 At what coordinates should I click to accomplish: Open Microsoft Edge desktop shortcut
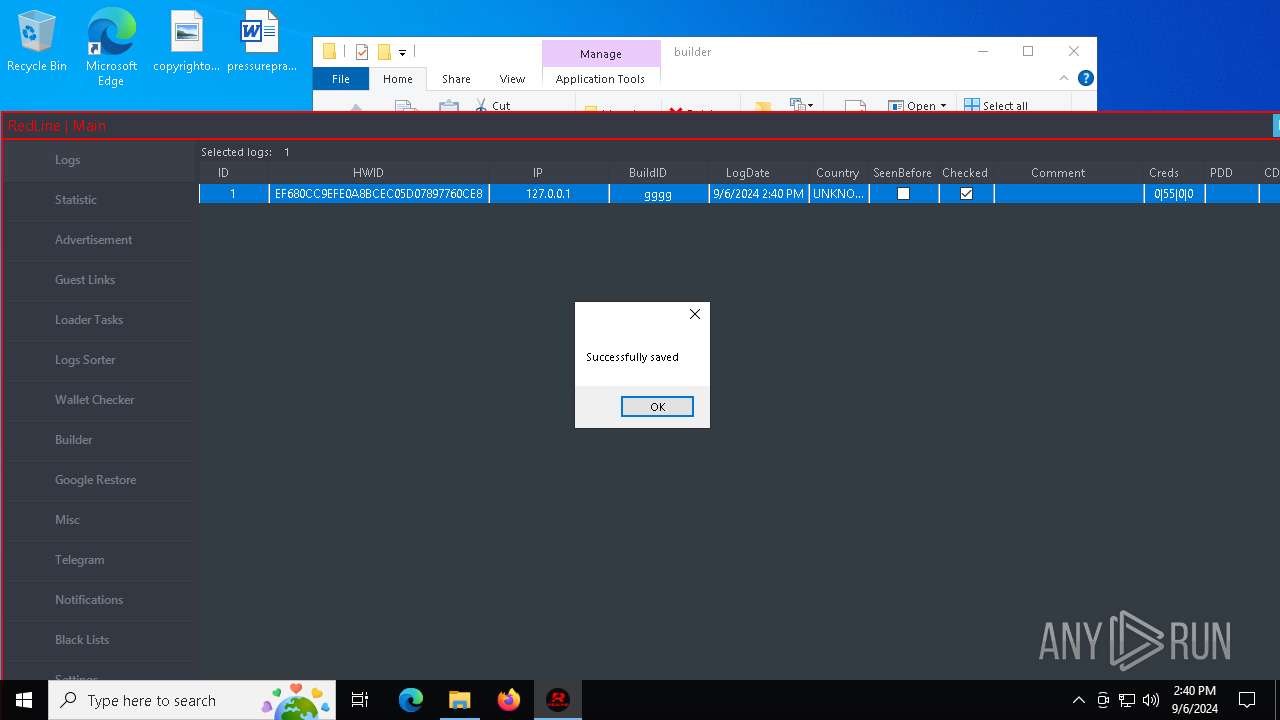coord(111,48)
